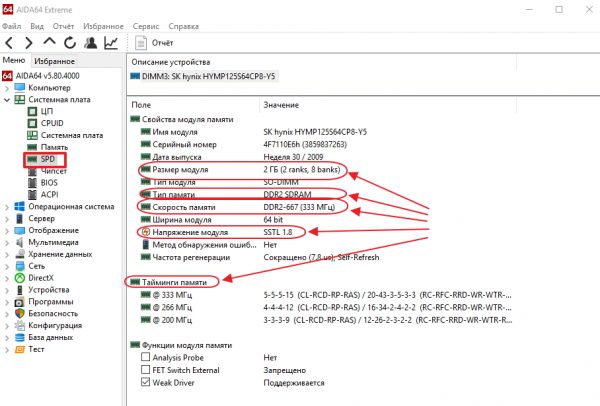This screenshot has width=600, height=406.
Task: Click the AIDA64 v5.80.4000 root icon
Action: [7, 75]
